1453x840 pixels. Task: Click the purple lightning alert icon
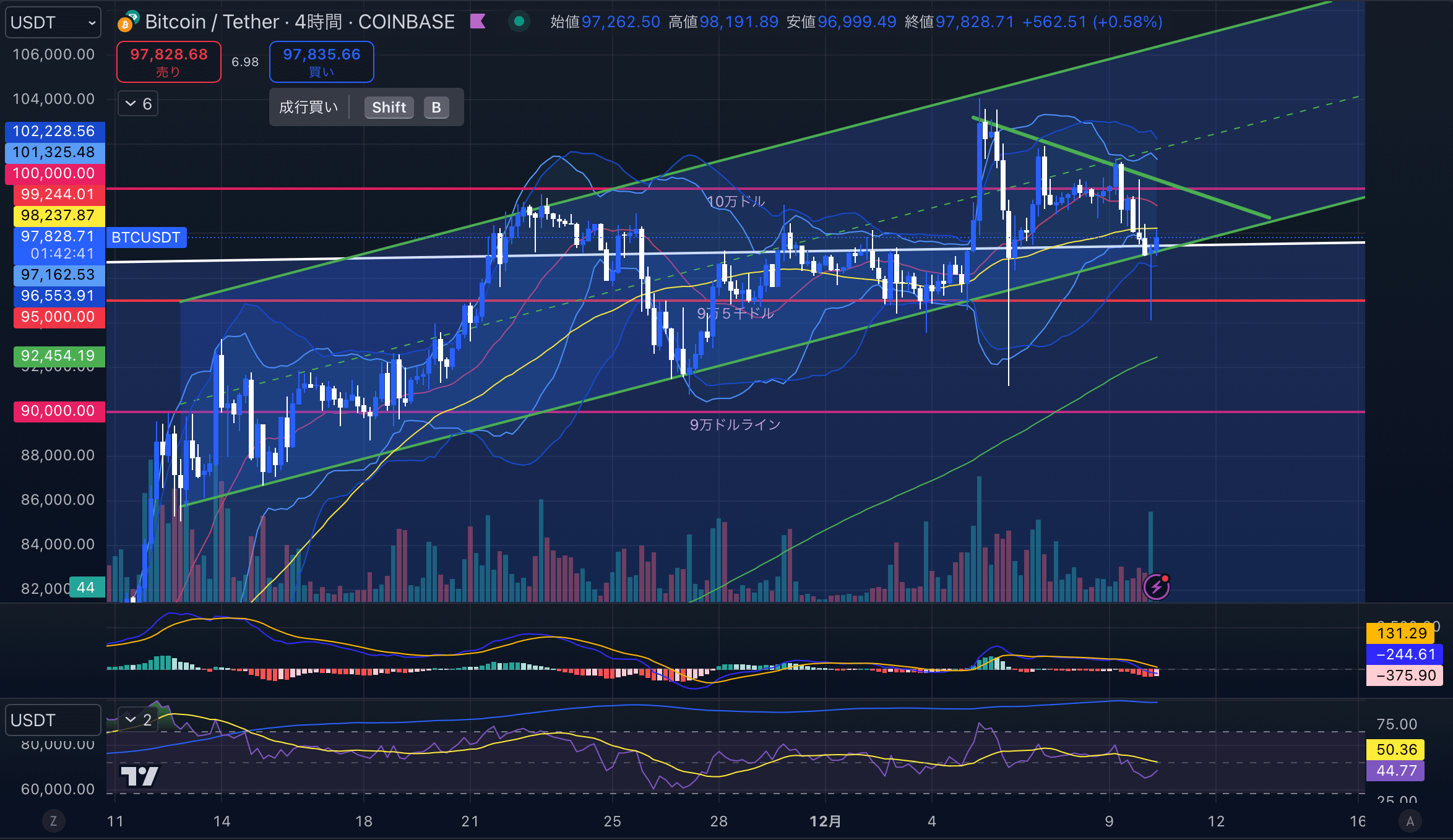click(1156, 586)
